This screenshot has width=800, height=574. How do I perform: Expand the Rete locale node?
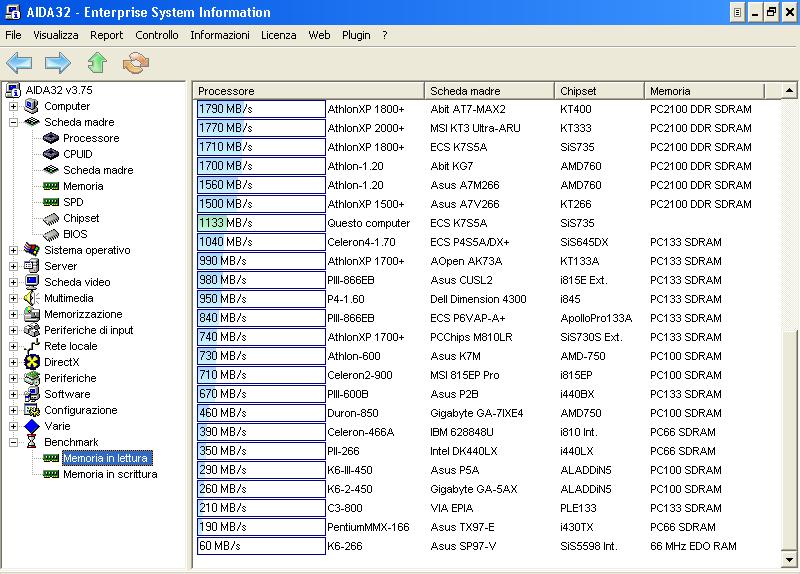coord(13,346)
